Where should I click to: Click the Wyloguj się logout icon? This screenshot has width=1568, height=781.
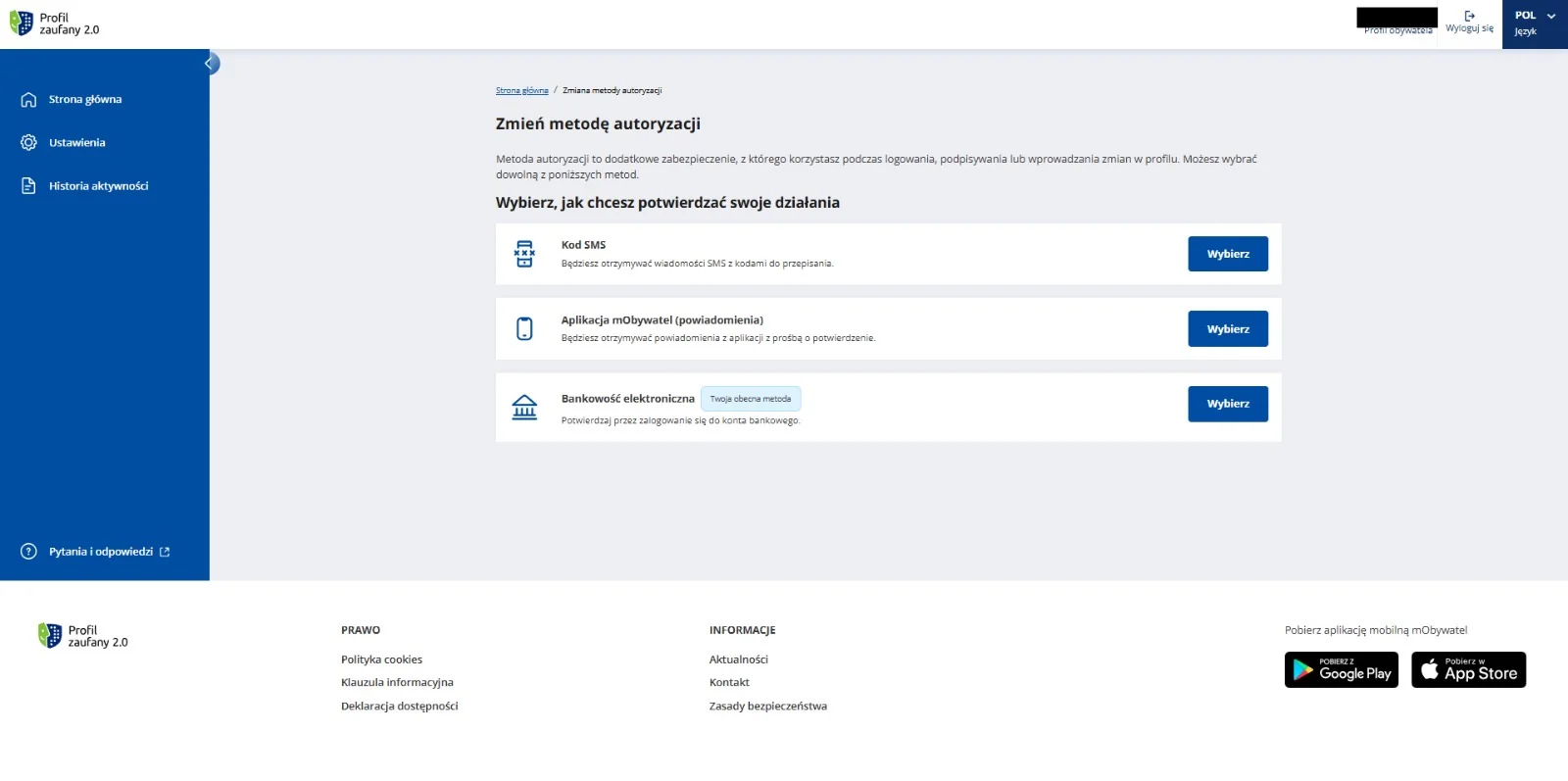tap(1469, 16)
